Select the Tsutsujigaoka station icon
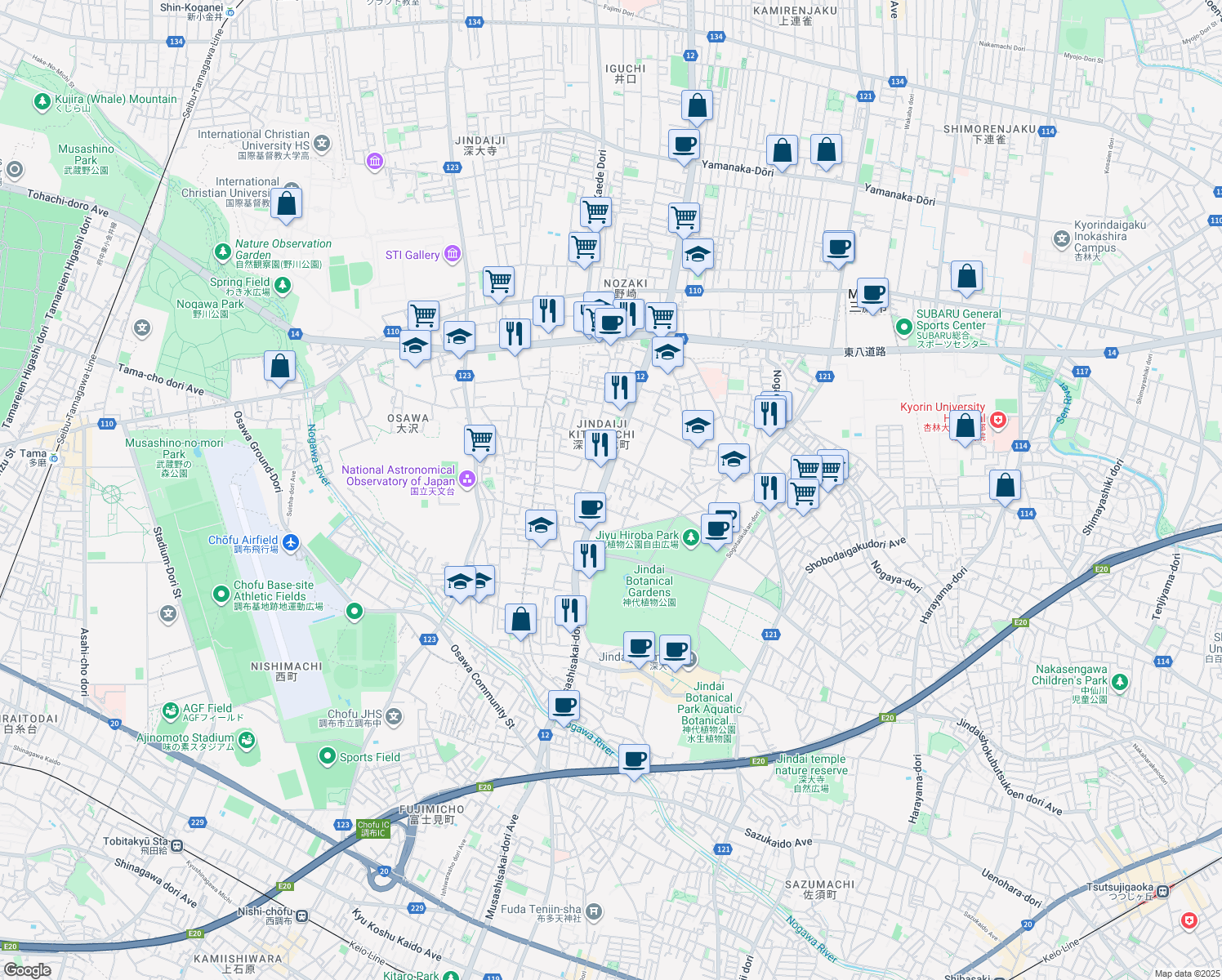 pos(1162,891)
